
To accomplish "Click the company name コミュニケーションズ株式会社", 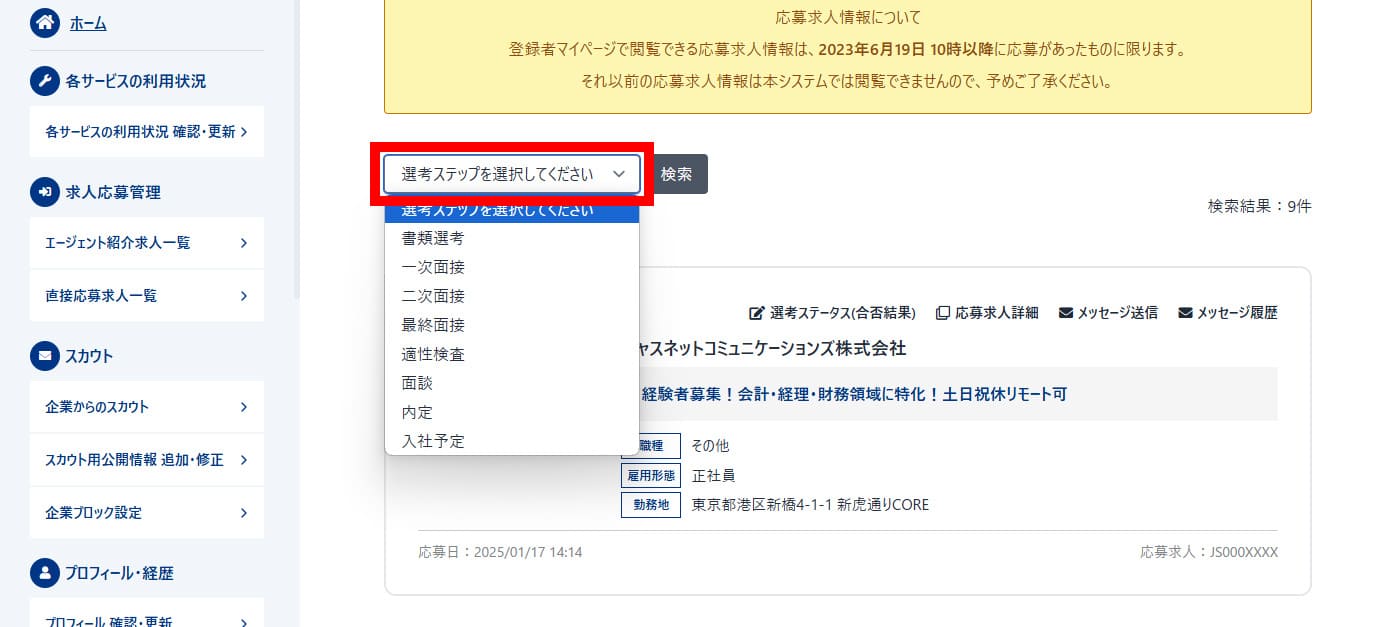I will coord(773,348).
